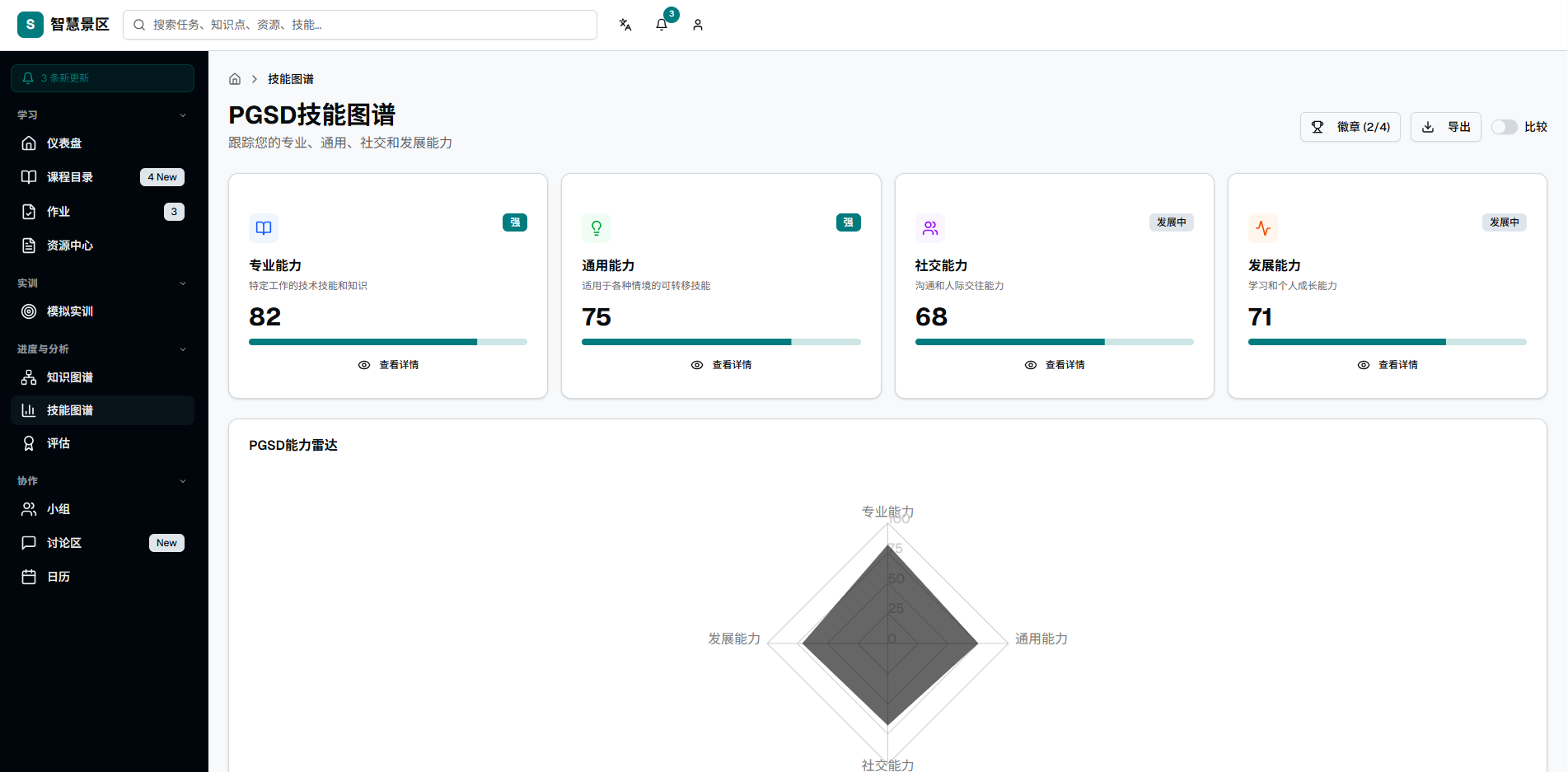1568x772 pixels.
Task: Click the 导出 export button
Action: click(1445, 127)
